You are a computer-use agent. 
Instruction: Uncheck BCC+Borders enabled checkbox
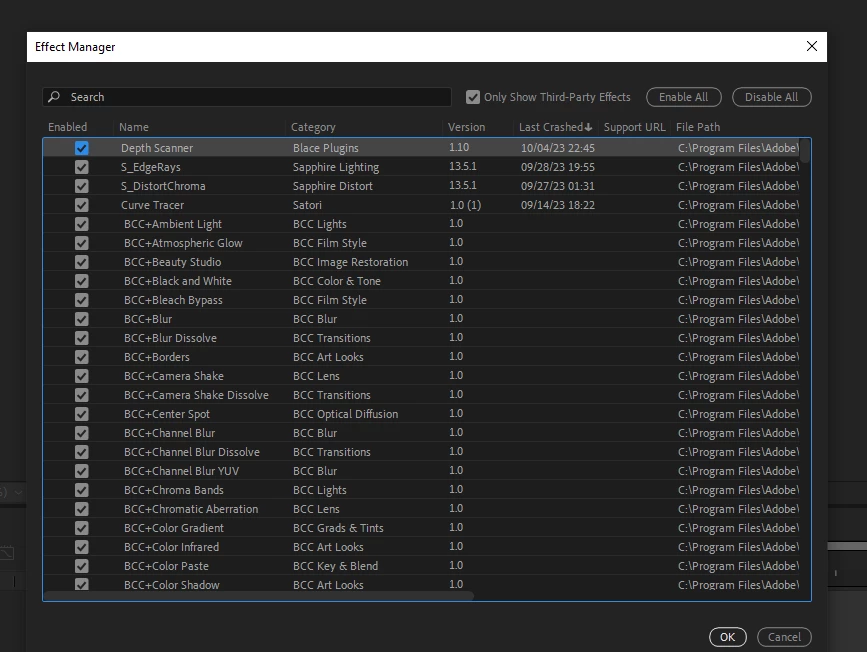click(82, 357)
